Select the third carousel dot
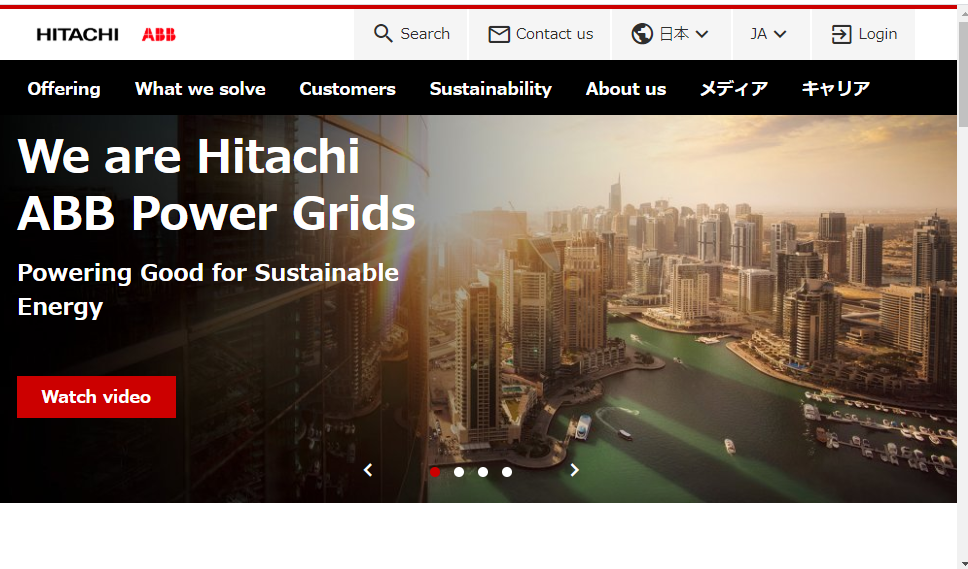This screenshot has width=968, height=569. click(483, 472)
